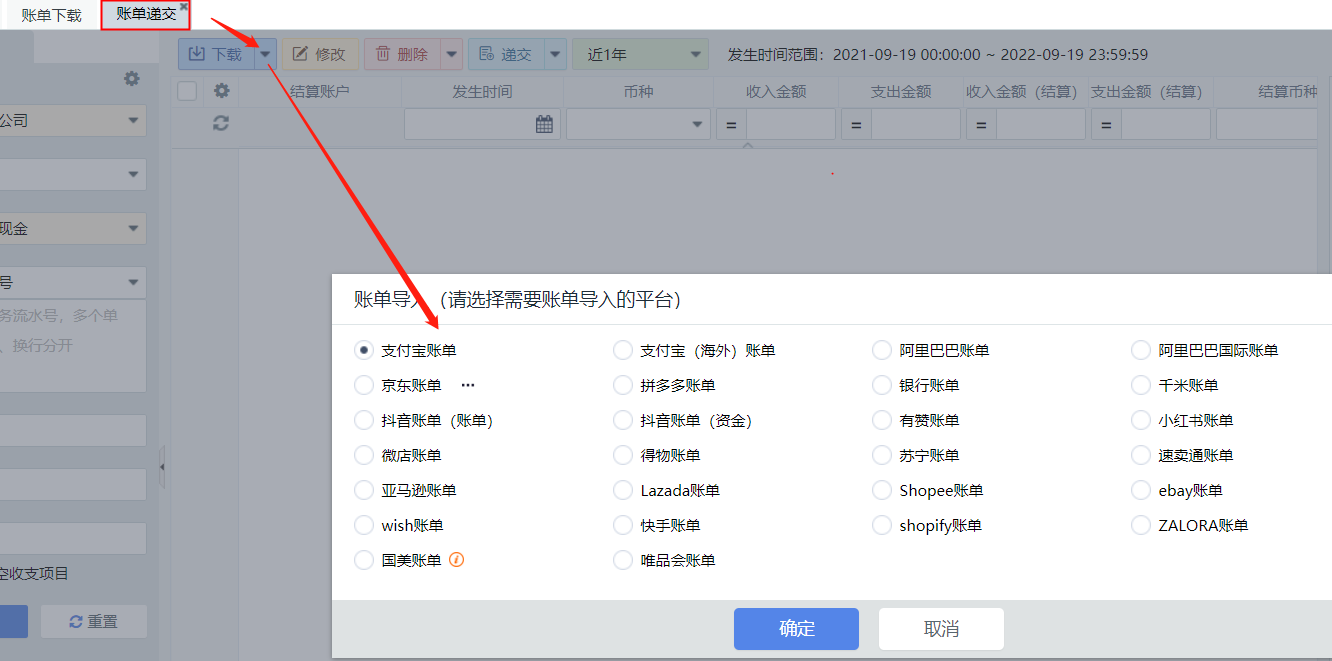The image size is (1332, 661).
Task: Select the 支付宝（海外）账单 radio option
Action: pos(623,350)
